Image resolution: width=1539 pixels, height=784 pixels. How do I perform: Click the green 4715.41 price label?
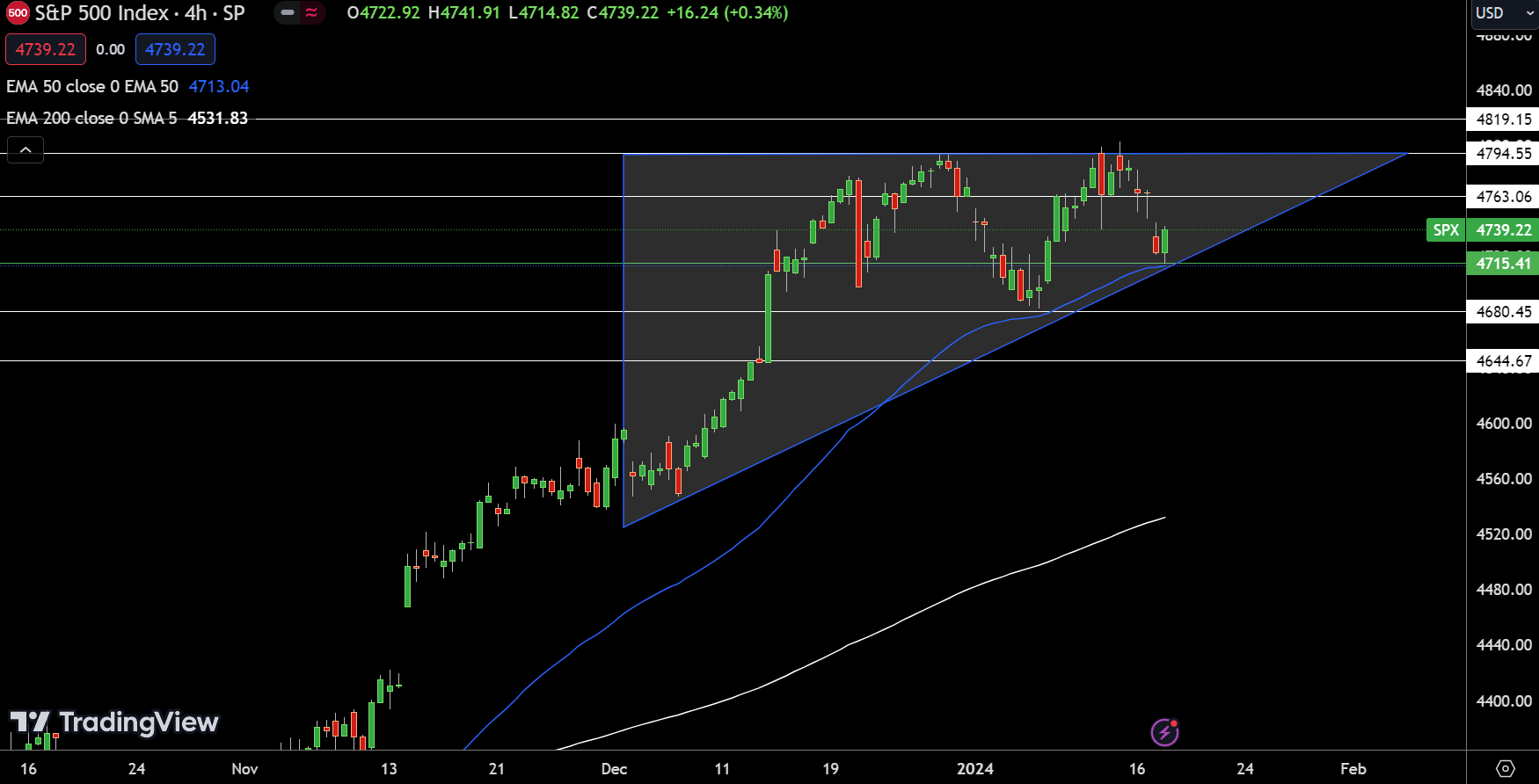(1503, 263)
